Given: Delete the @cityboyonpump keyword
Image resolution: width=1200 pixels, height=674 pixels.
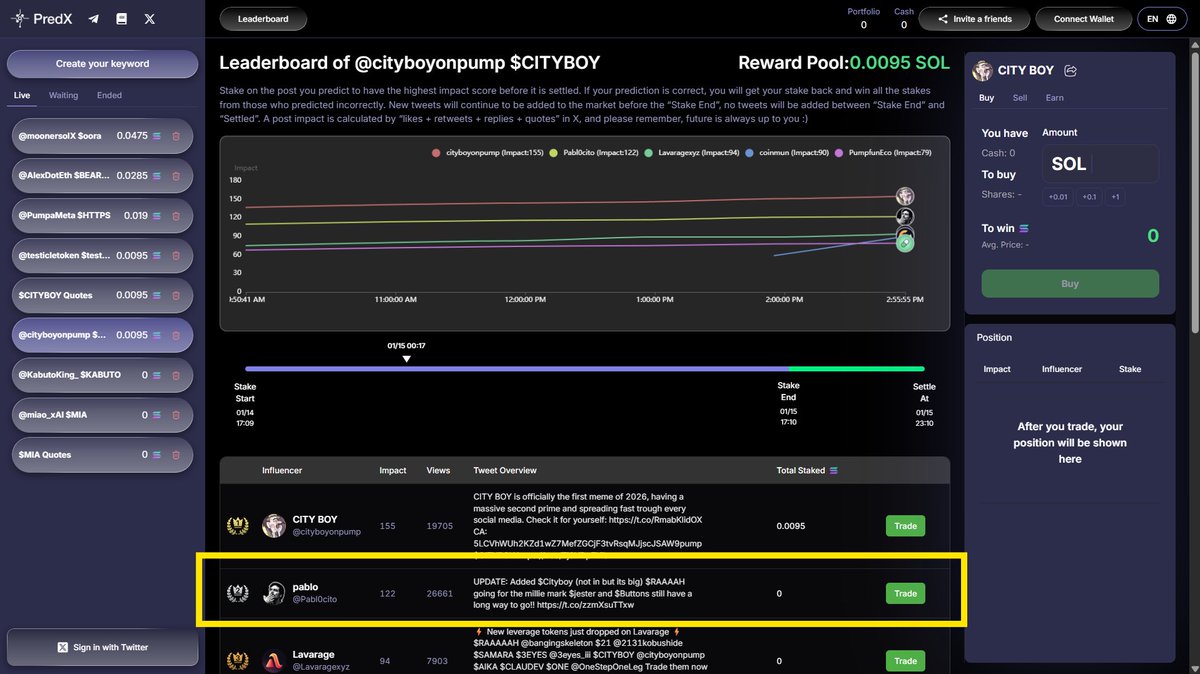Looking at the screenshot, I should pos(176,335).
